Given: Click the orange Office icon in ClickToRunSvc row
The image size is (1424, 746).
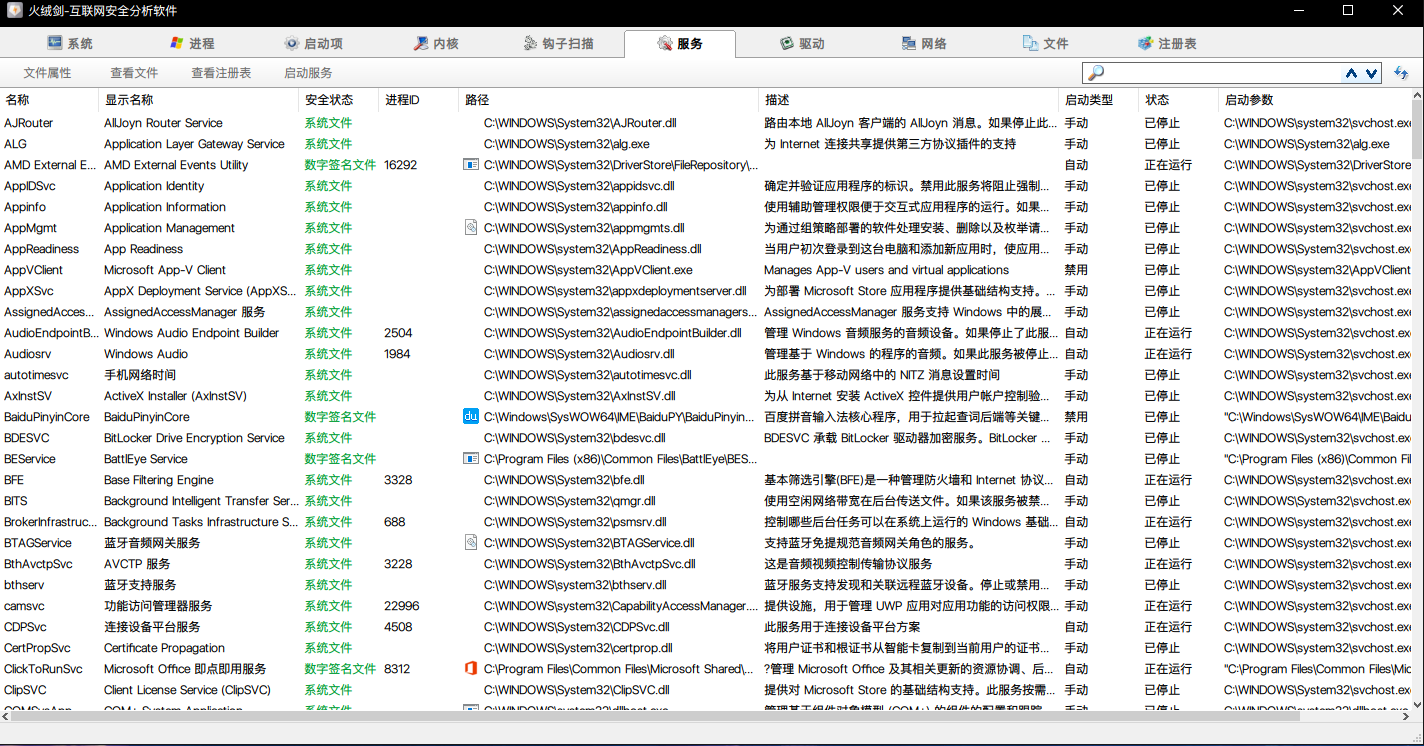Looking at the screenshot, I should point(471,669).
